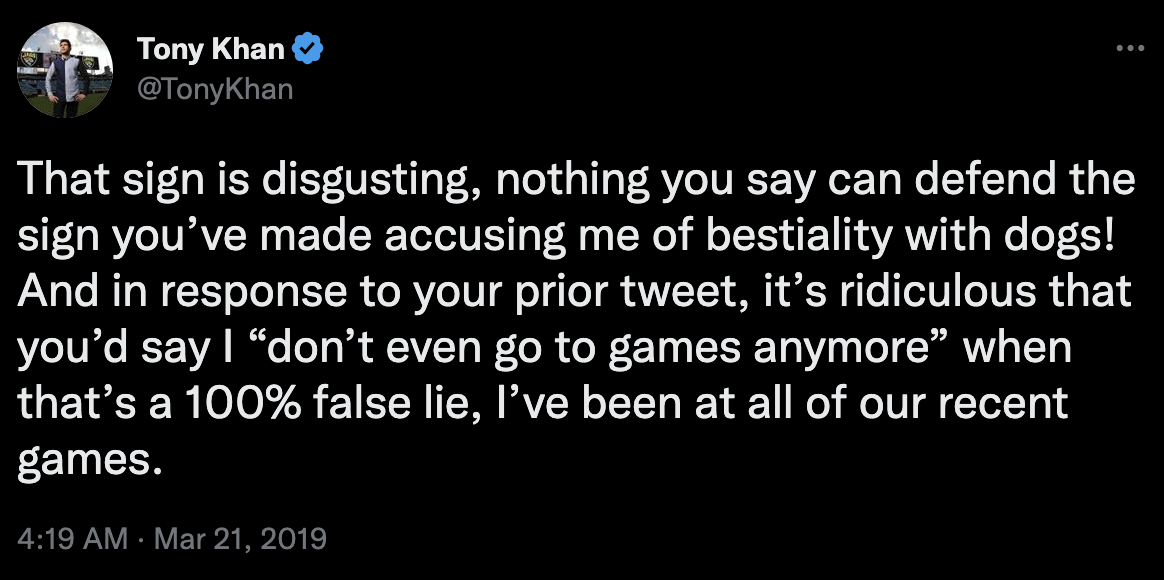
Task: Click the blue verified checkmark badge
Action: click(307, 50)
